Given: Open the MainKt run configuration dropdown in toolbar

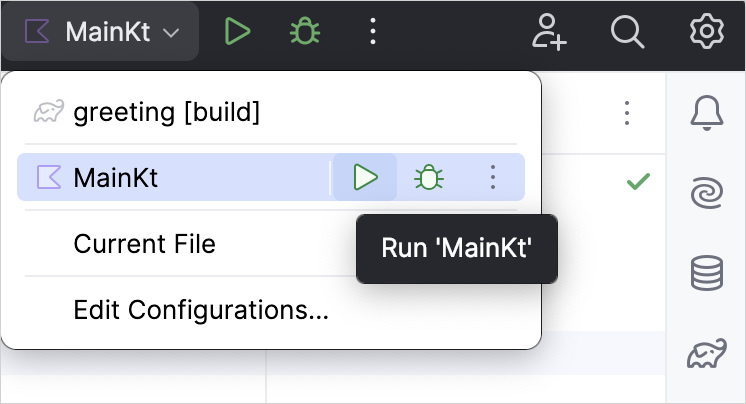Looking at the screenshot, I should pyautogui.click(x=100, y=32).
